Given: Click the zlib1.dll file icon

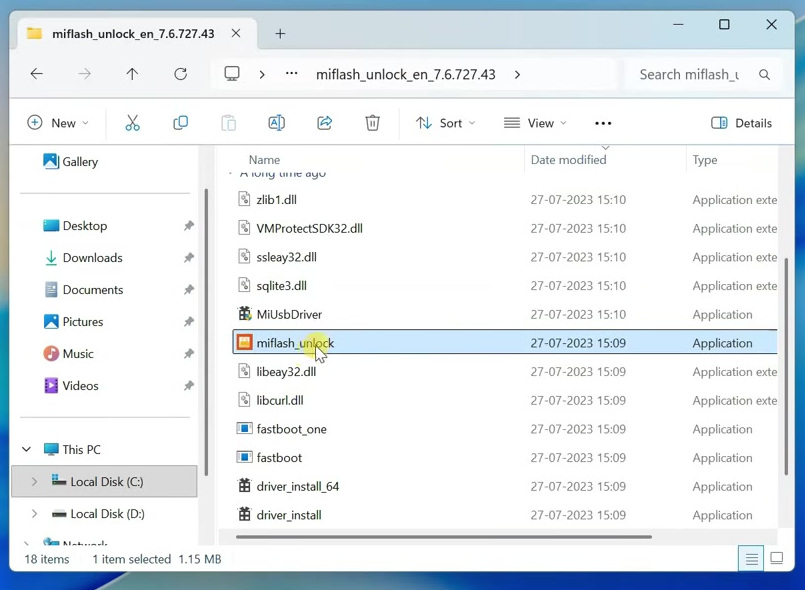Looking at the screenshot, I should (244, 199).
